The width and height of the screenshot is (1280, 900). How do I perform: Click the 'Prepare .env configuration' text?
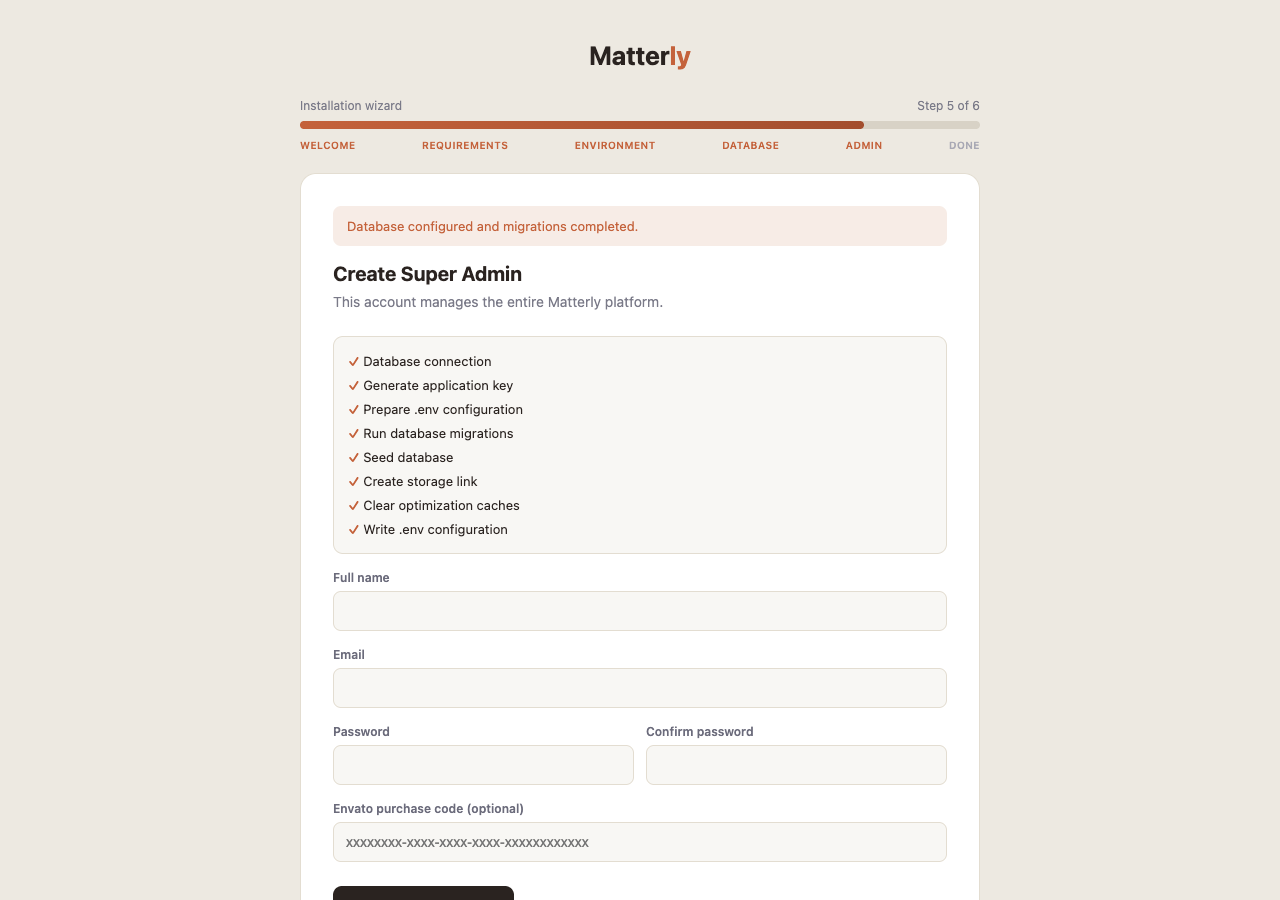(443, 410)
